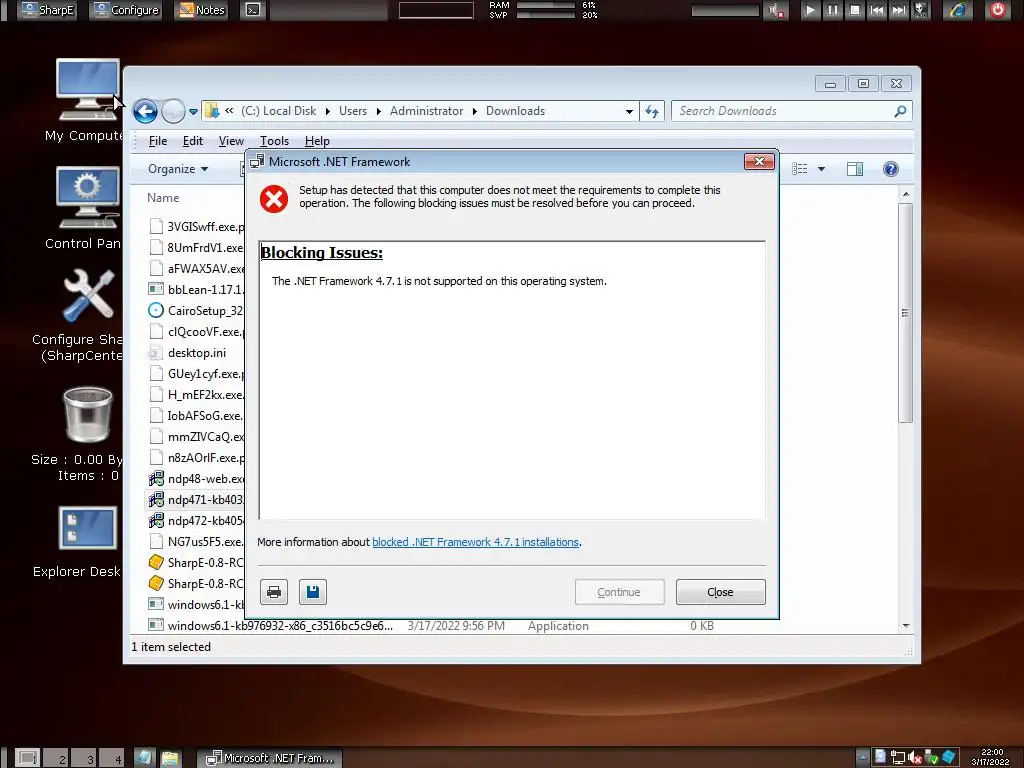
Task: Click Explorer vertical scrollbar thumb
Action: 905,313
